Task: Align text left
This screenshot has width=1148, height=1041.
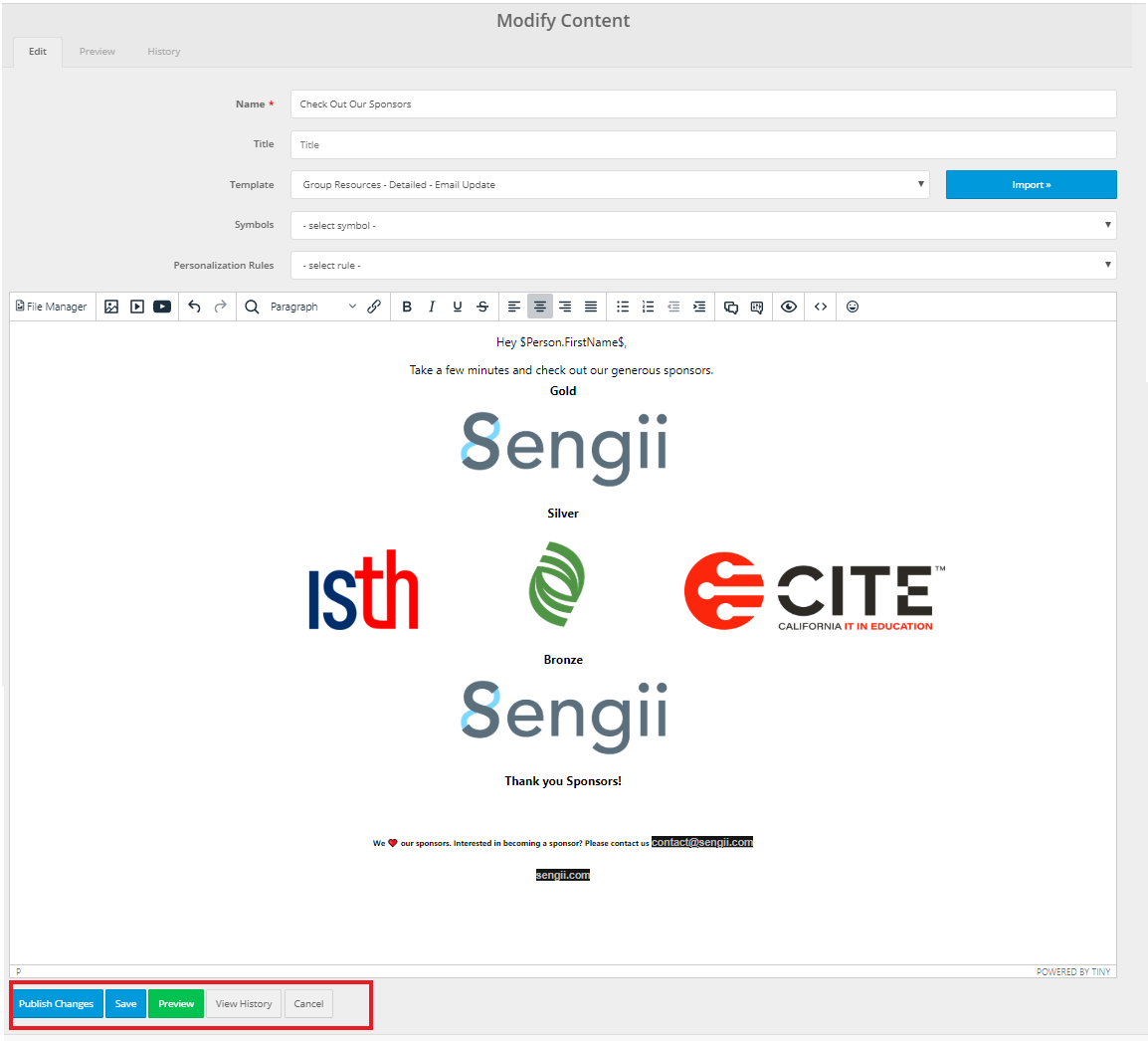Action: (514, 307)
